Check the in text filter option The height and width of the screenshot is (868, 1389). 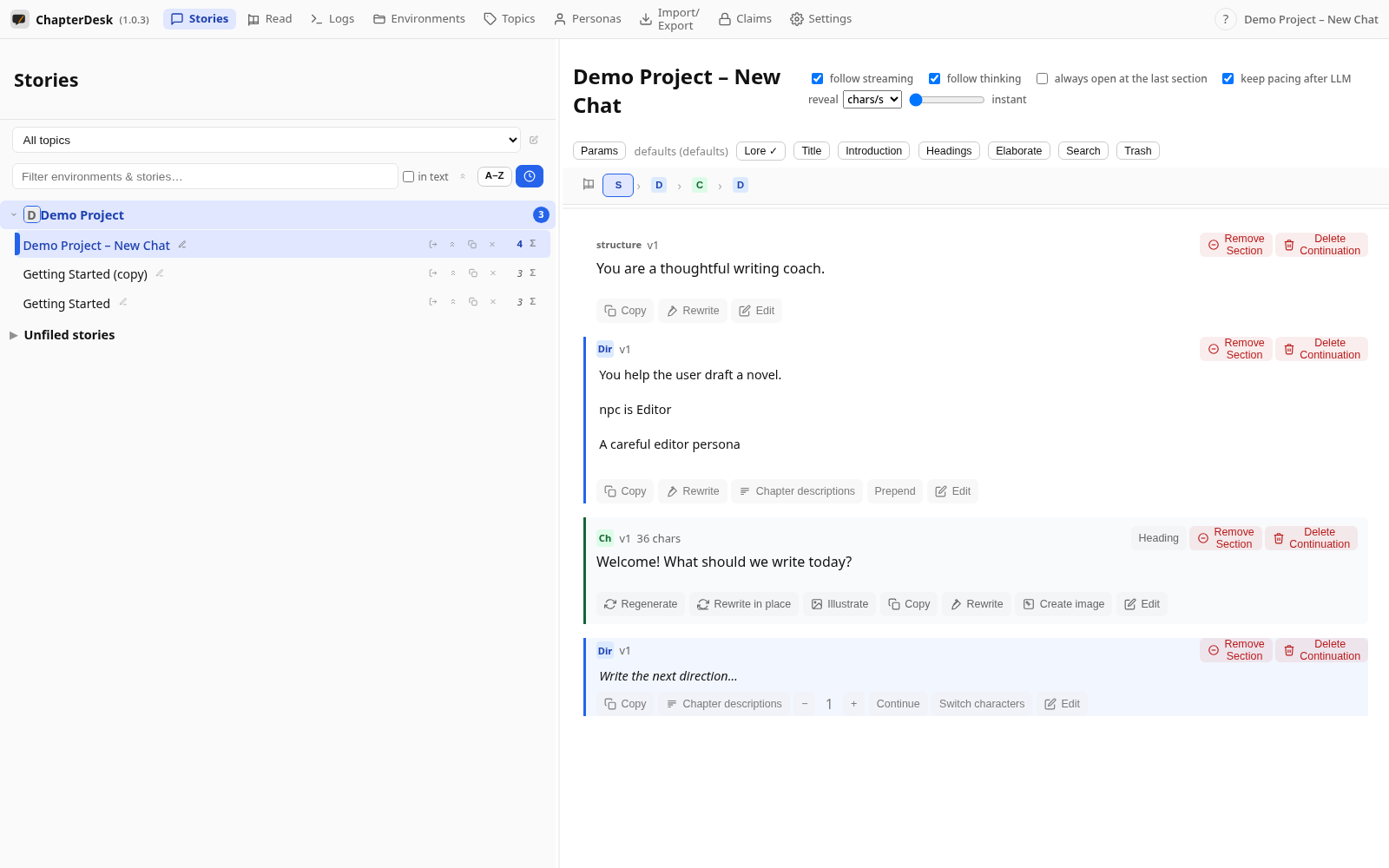coord(408,177)
